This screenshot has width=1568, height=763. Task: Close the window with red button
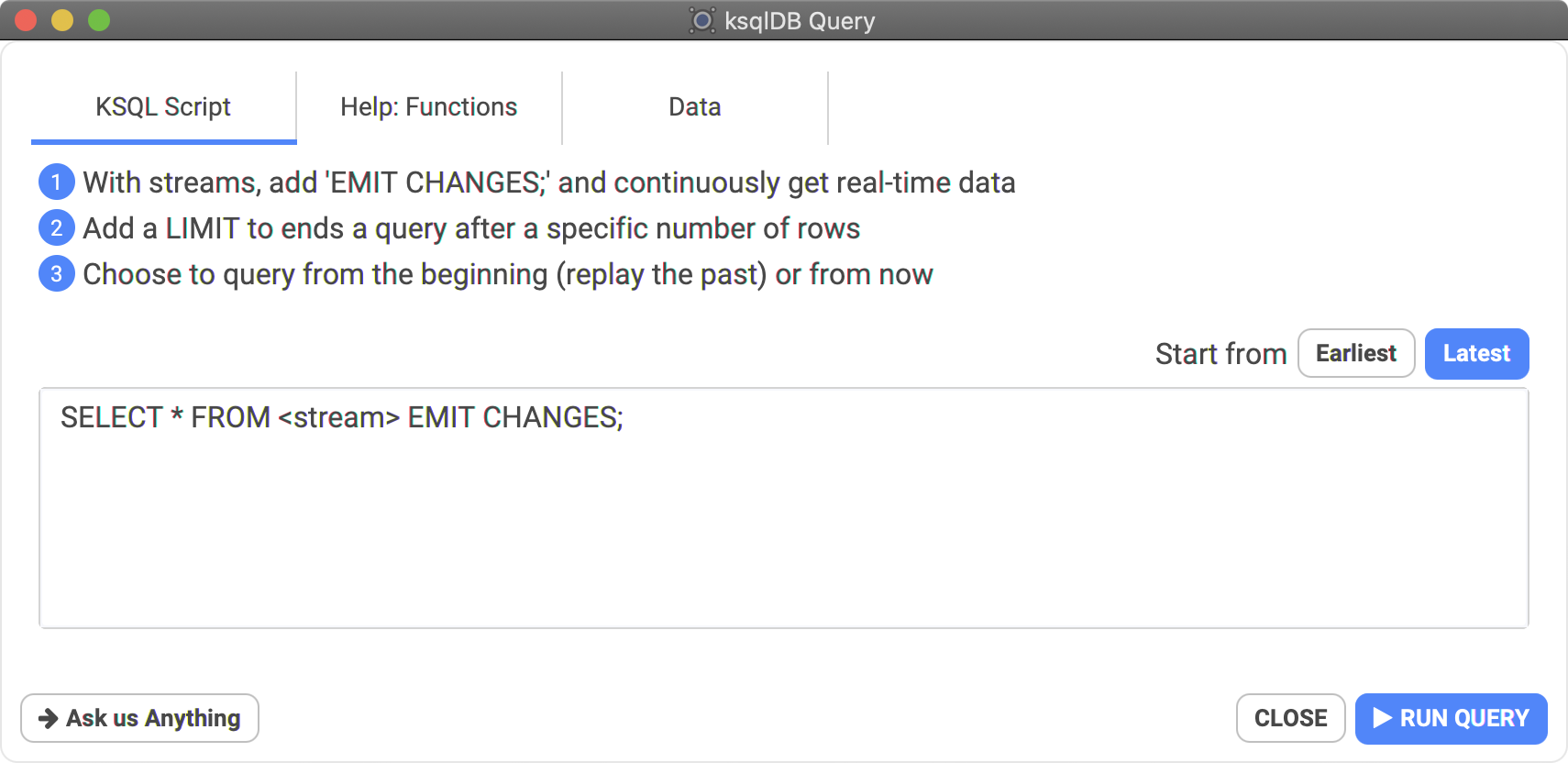point(26,20)
